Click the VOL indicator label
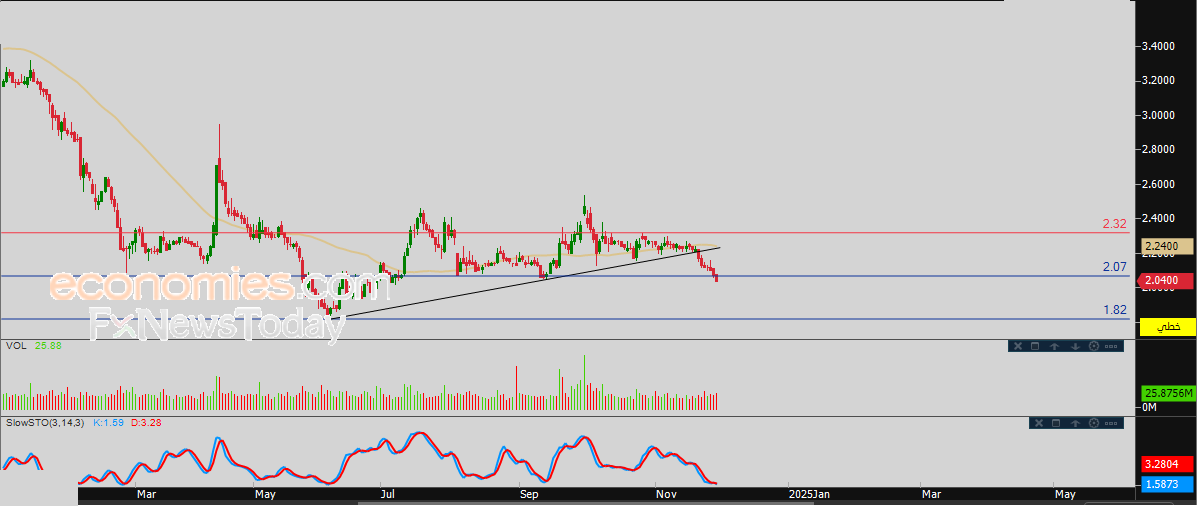The height and width of the screenshot is (506, 1197). [x=16, y=346]
